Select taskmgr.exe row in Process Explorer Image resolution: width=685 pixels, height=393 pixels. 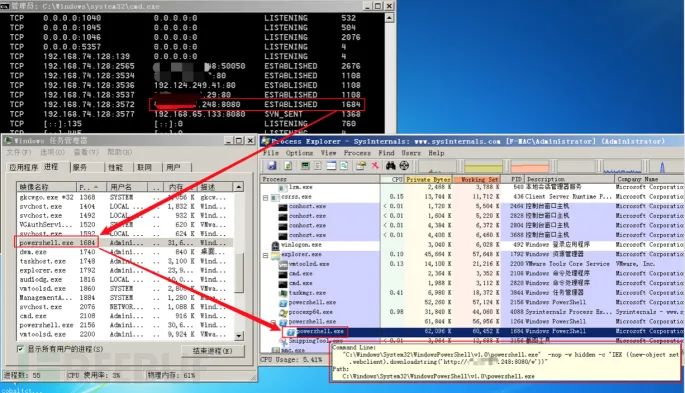[473, 293]
